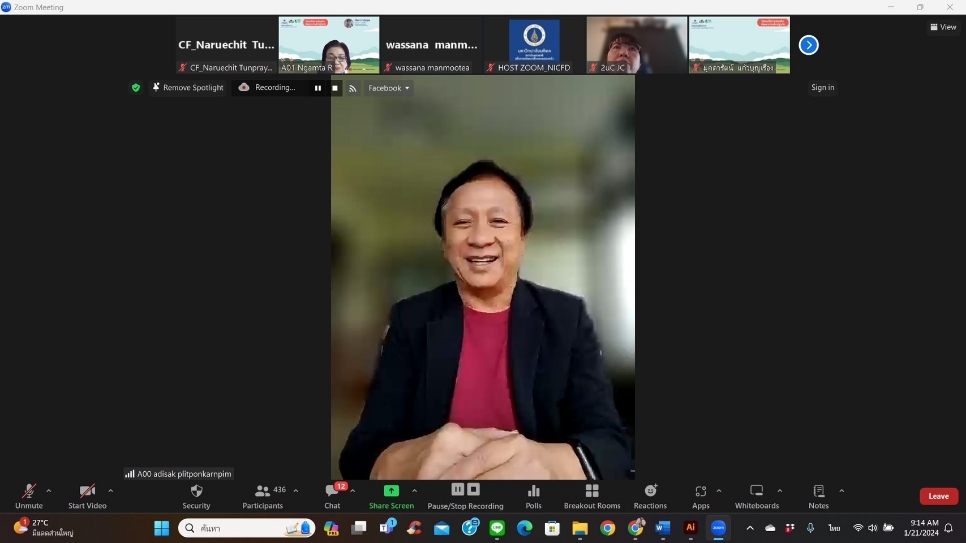Show next participants with blue arrow

808,45
